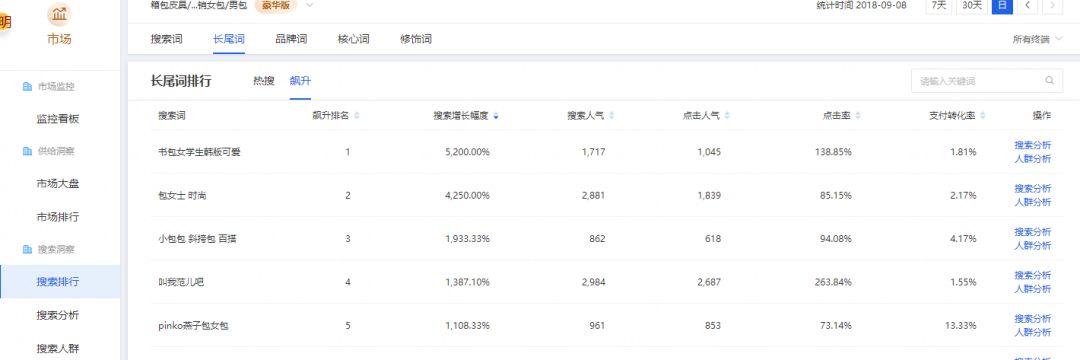The image size is (1080, 360).
Task: Click the search magnifier icon in keyword box
Action: (1049, 81)
